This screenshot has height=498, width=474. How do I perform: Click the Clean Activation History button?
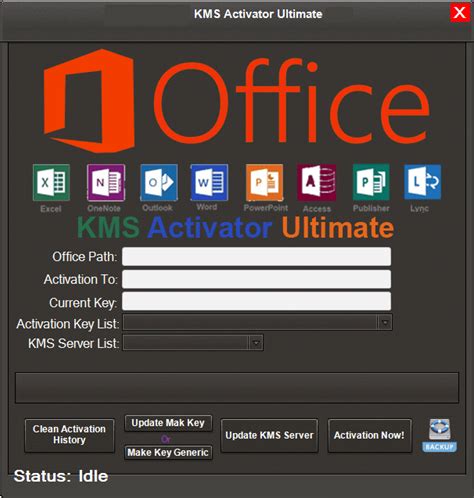69,435
